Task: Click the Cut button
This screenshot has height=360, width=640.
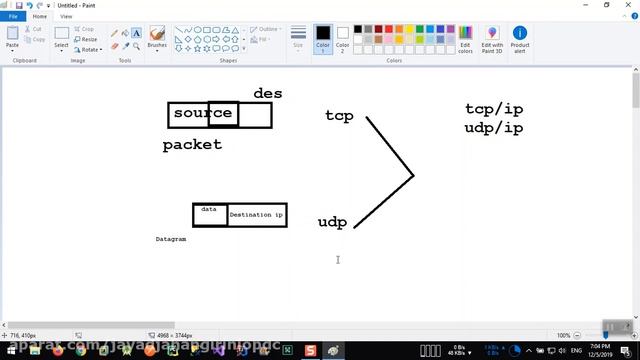Action: 33,29
